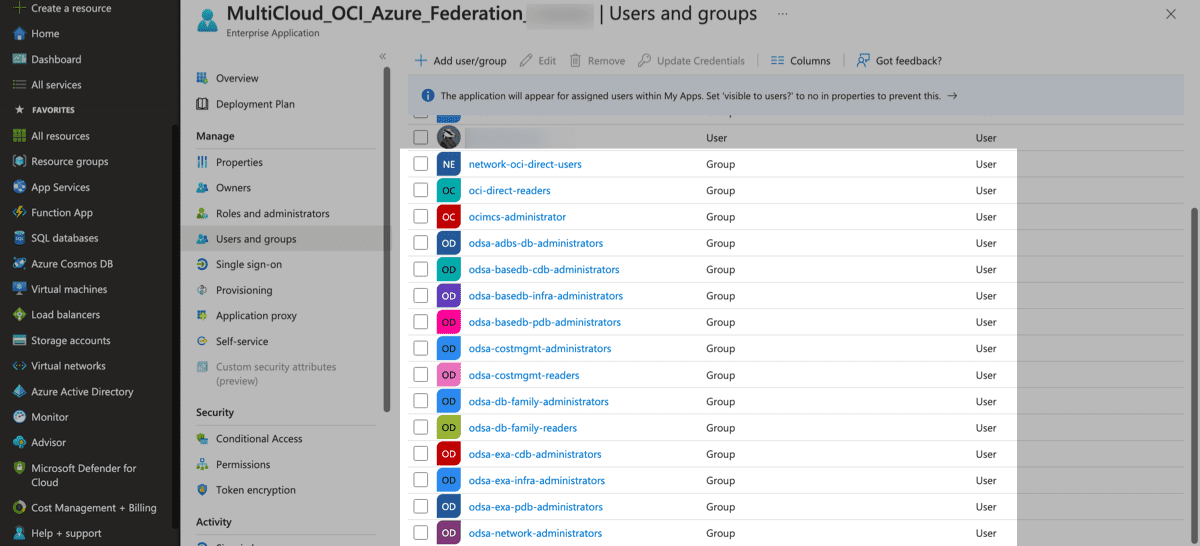Click the Deployment Plan book icon
The width and height of the screenshot is (1200, 546).
(x=203, y=104)
